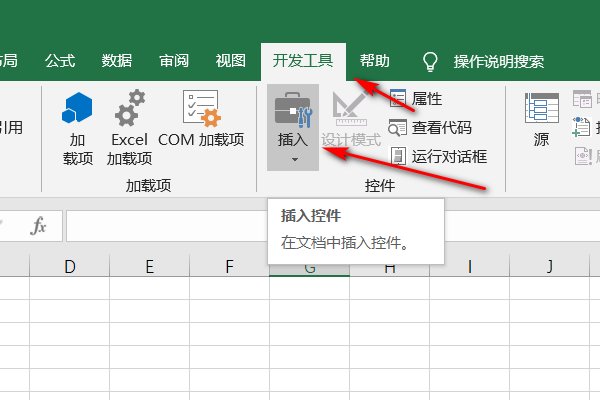Open the 加载项 add-ins button
Viewport: 600px width, 400px height.
[x=77, y=129]
